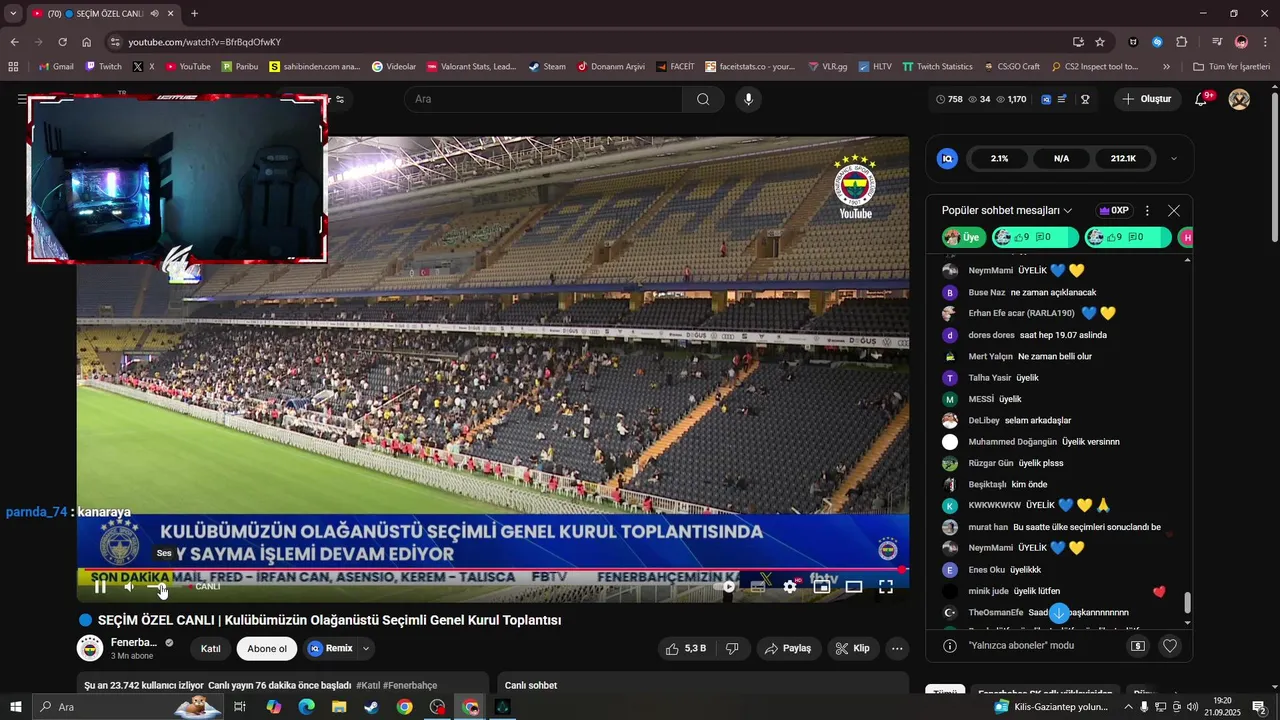
Task: Toggle theater mode
Action: coord(854,587)
